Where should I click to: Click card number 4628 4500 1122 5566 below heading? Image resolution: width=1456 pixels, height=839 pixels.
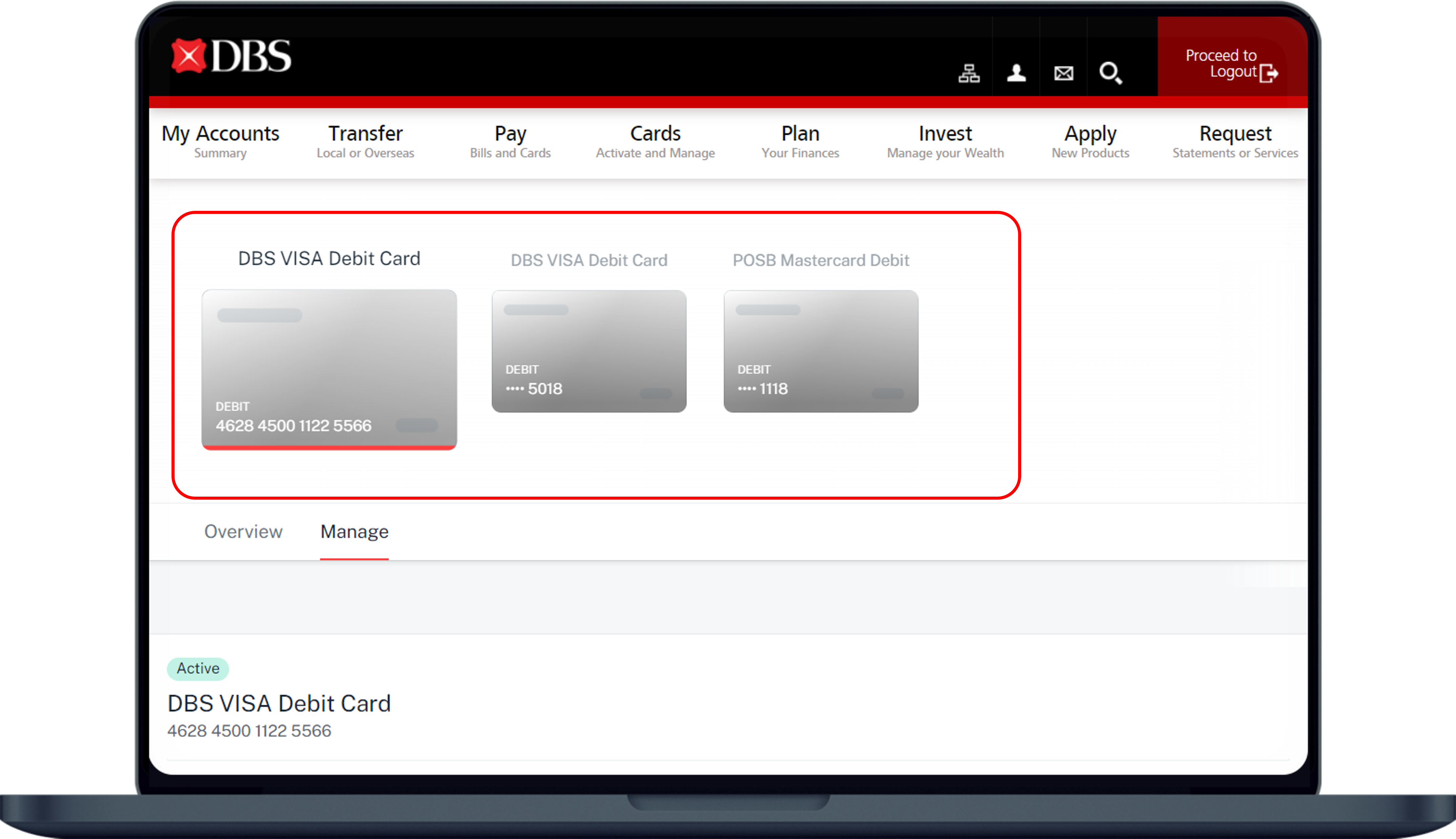coord(249,731)
